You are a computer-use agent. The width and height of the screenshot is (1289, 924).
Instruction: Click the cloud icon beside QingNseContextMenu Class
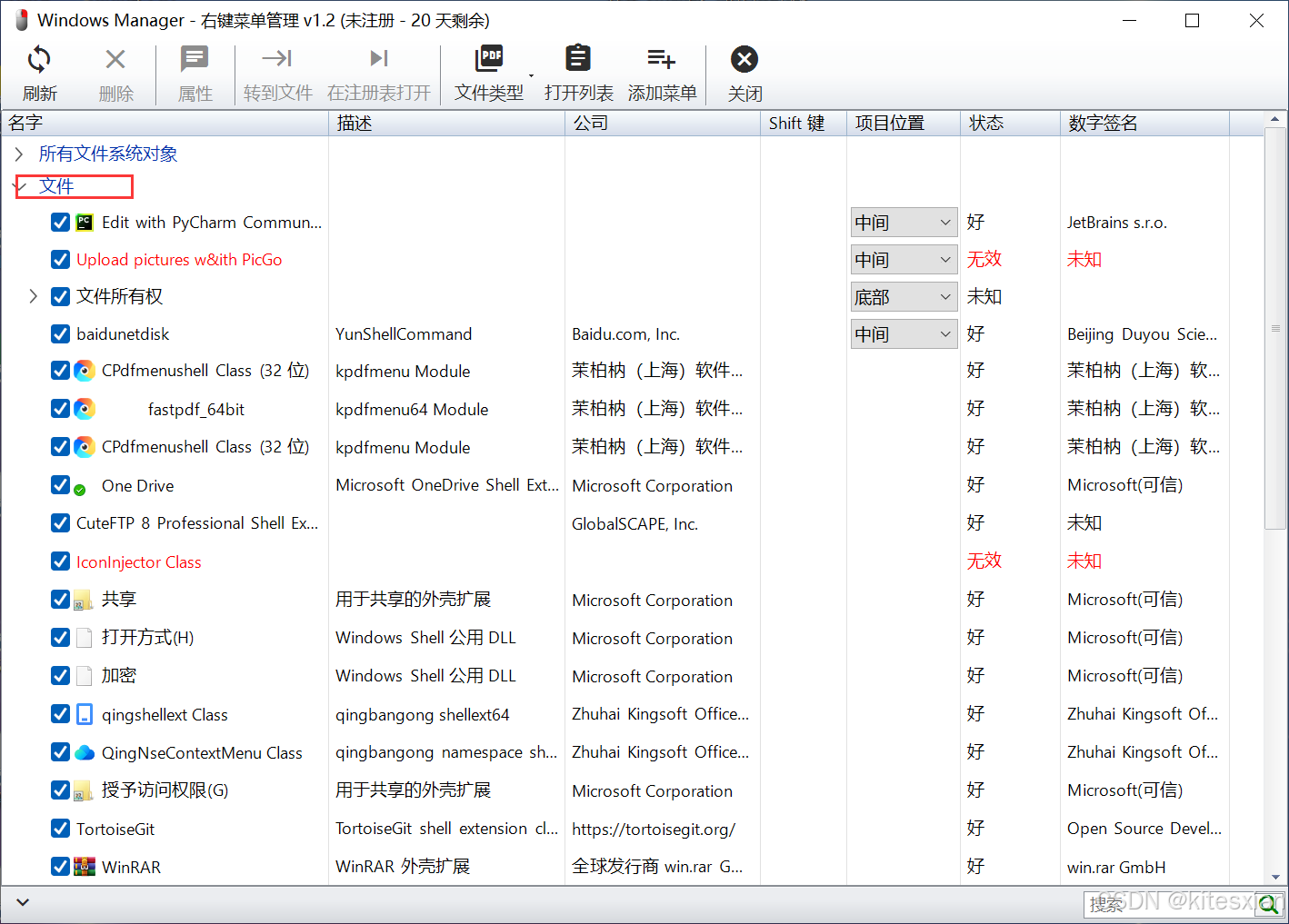(85, 752)
